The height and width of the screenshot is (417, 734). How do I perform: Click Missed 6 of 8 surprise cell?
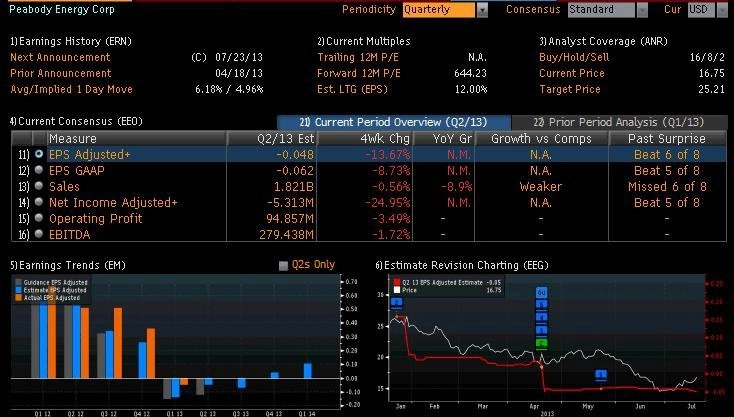click(x=667, y=186)
